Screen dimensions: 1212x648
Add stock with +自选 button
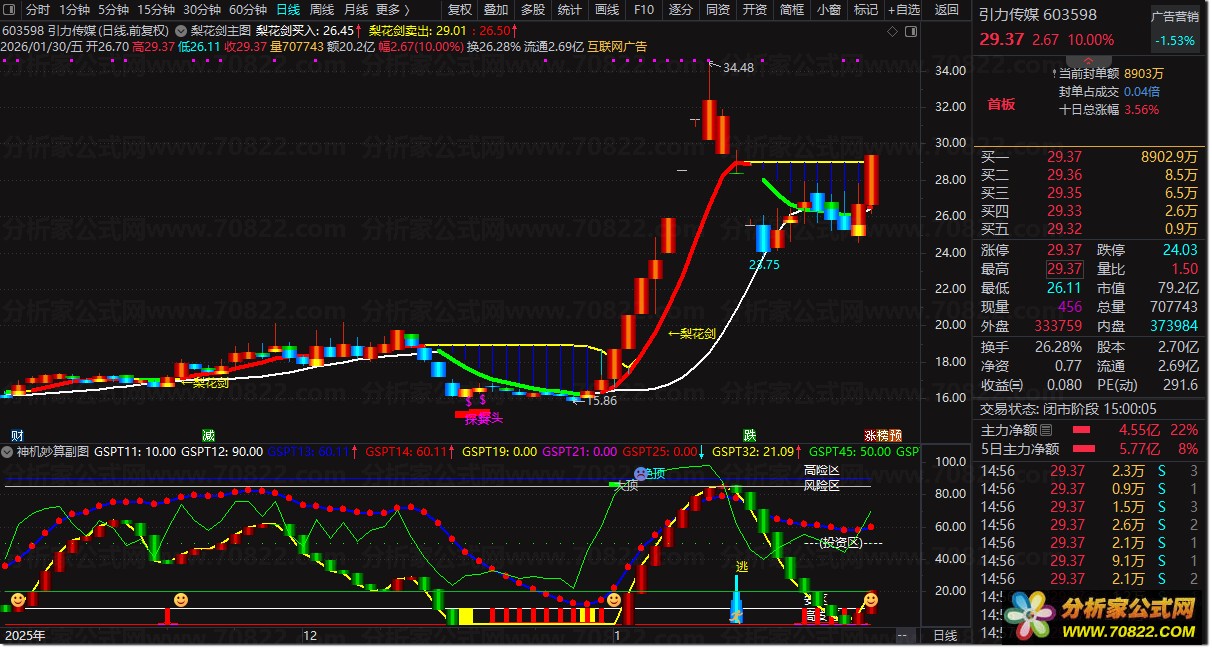pos(903,9)
